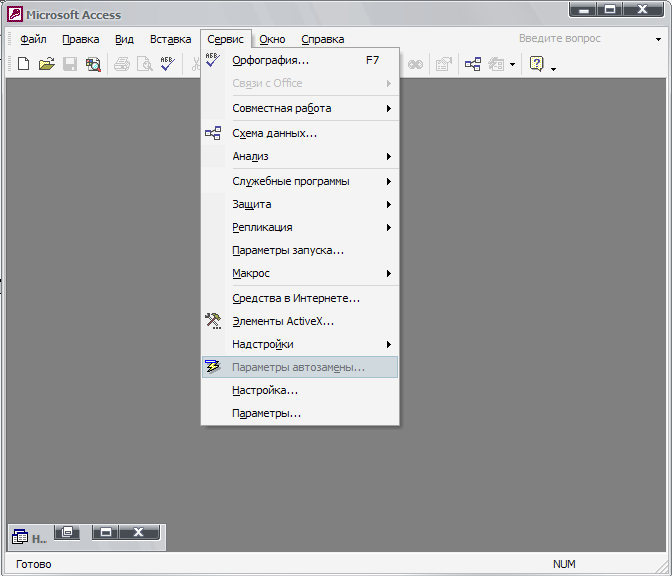Expand the Репликация submenu

click(300, 228)
